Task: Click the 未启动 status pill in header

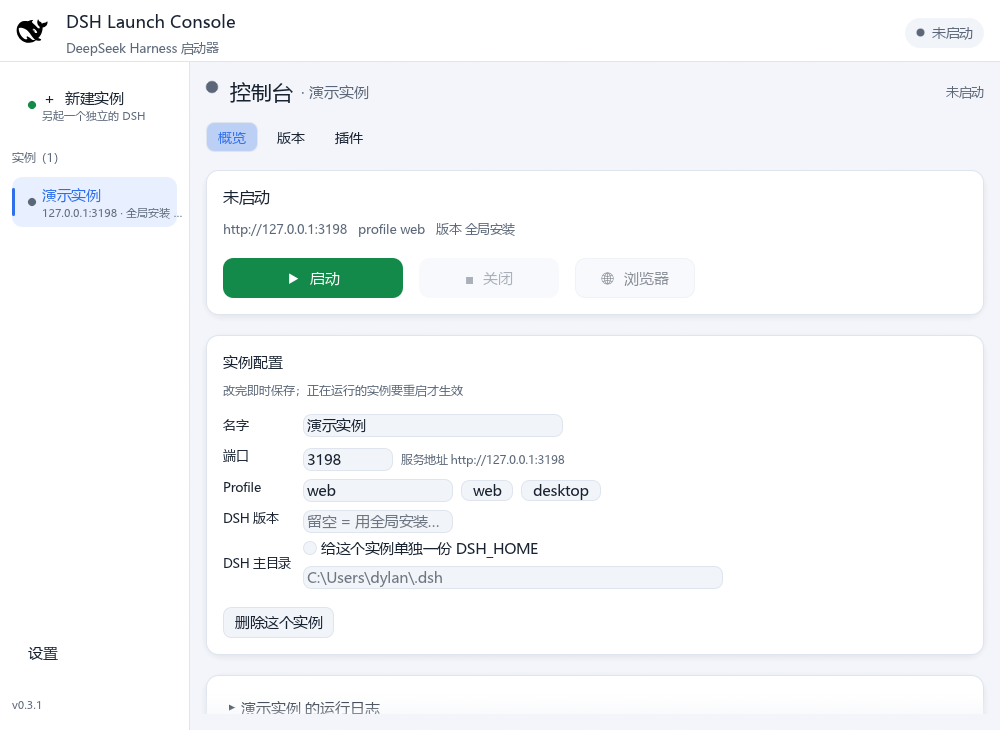Action: click(x=945, y=33)
